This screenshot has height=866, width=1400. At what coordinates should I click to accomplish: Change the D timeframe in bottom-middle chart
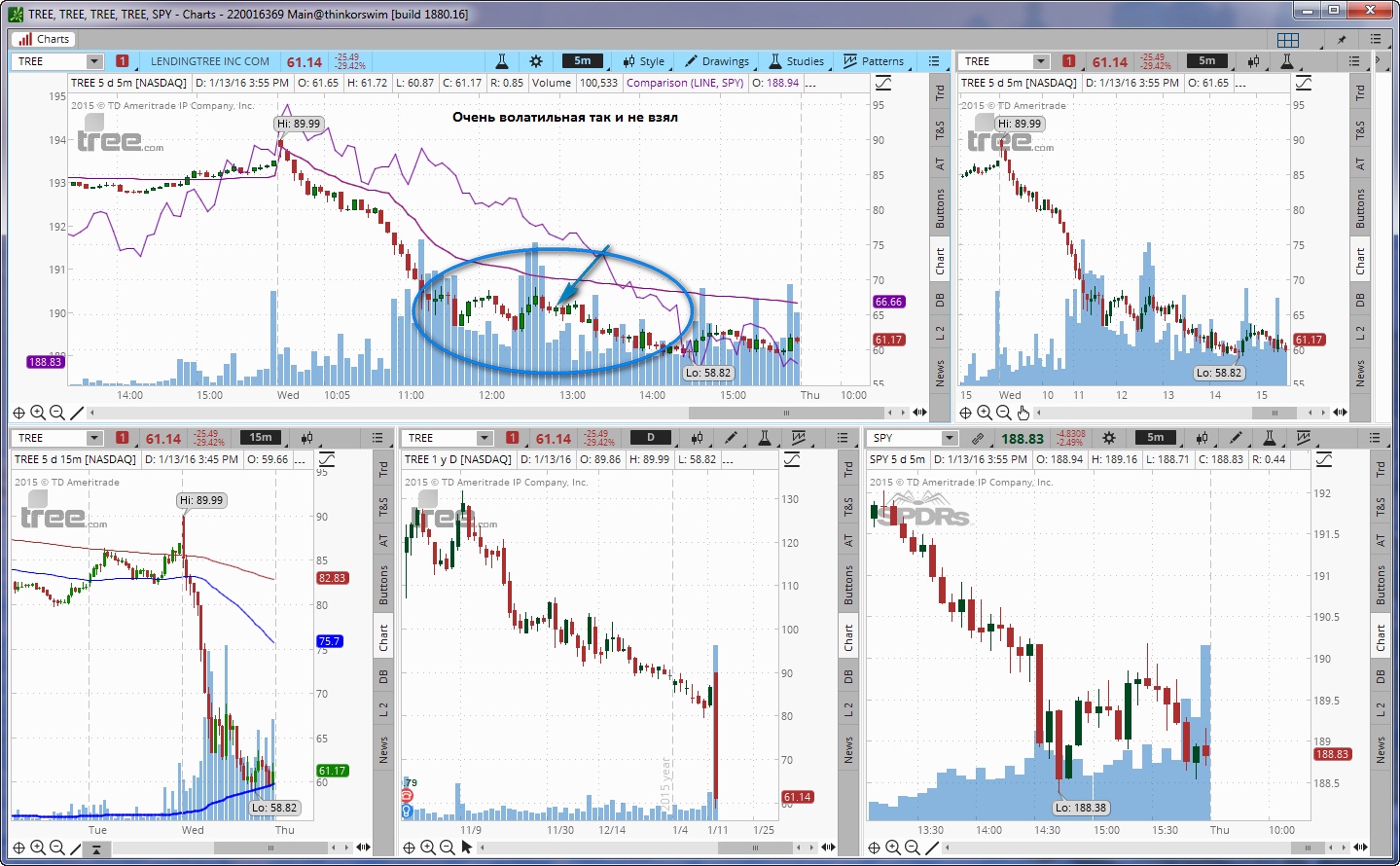tap(651, 437)
